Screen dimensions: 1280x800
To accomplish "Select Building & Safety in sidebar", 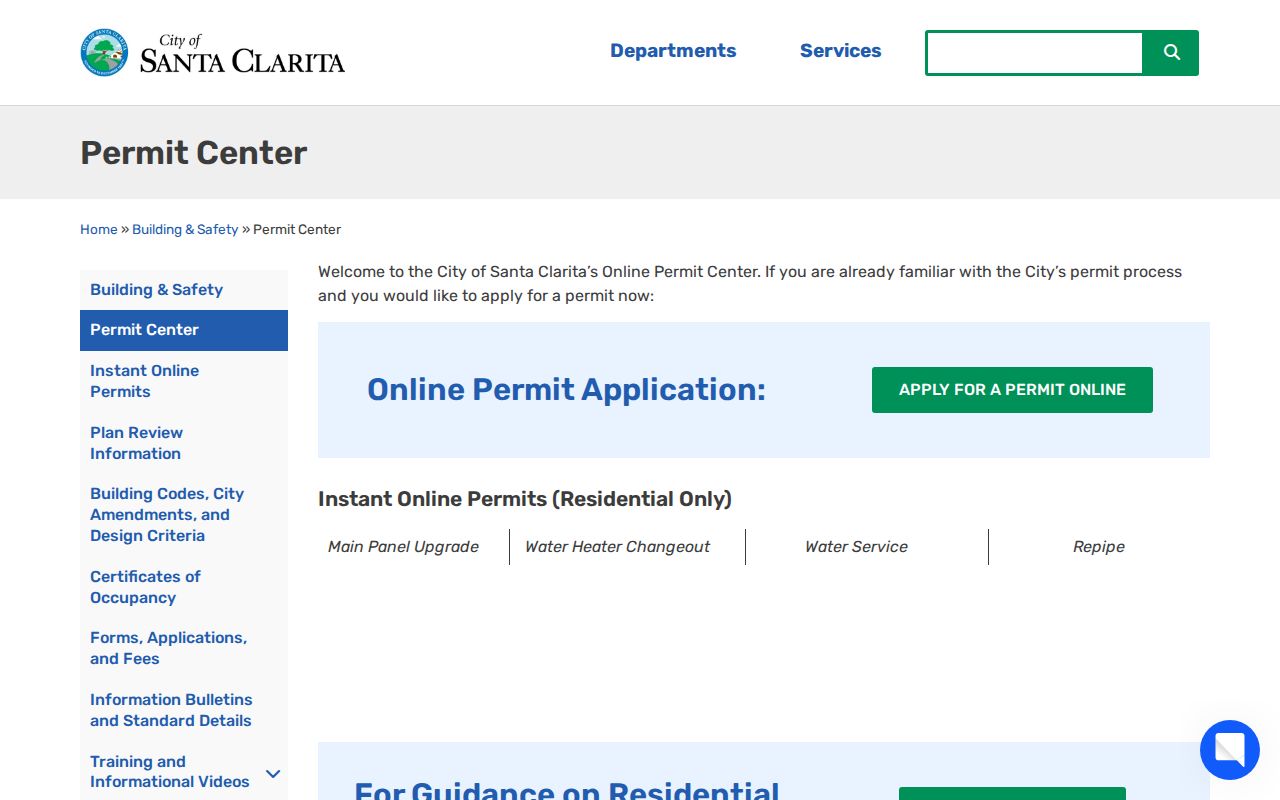I will click(x=184, y=290).
